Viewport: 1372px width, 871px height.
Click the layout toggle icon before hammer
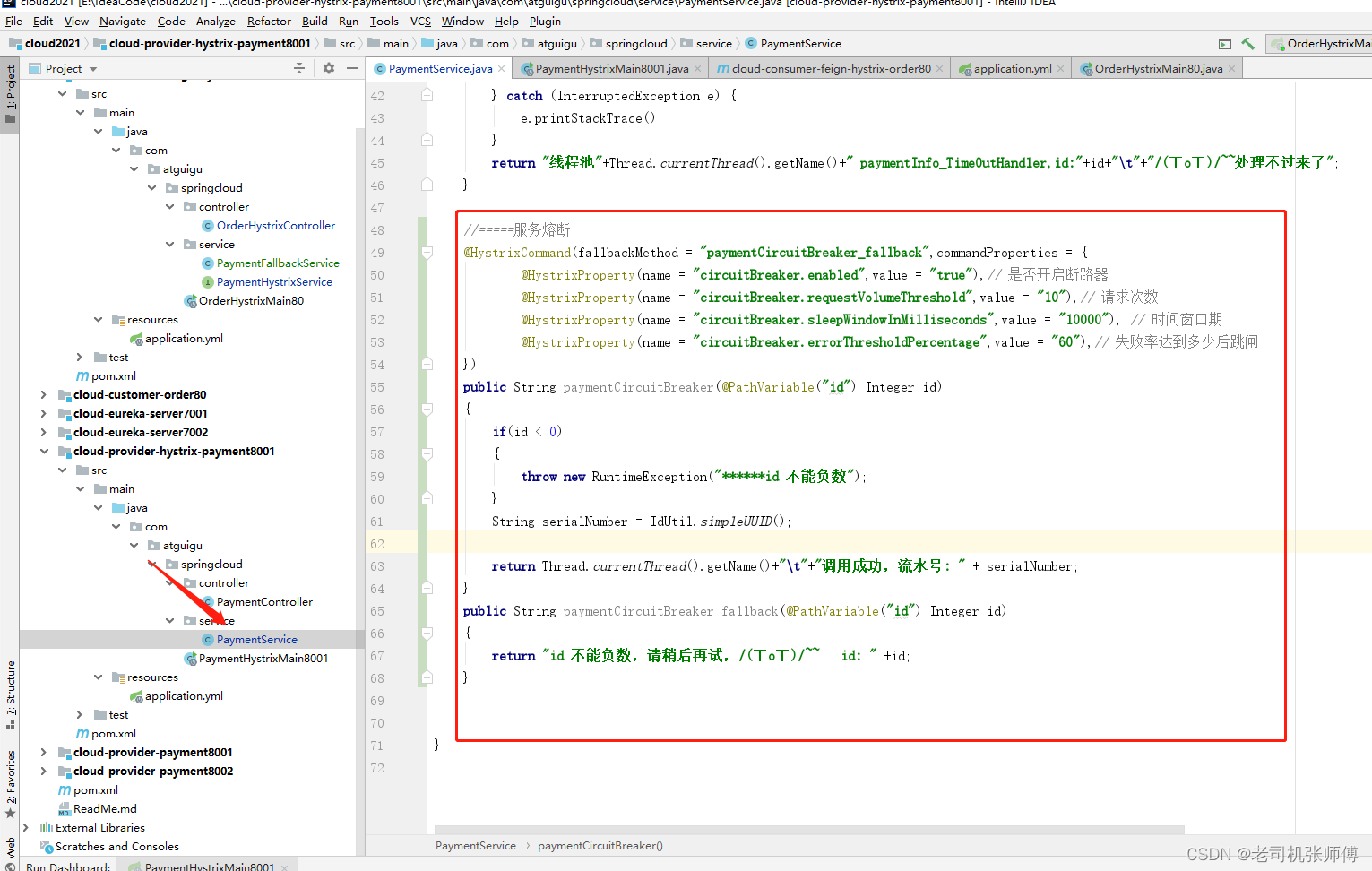1225,43
